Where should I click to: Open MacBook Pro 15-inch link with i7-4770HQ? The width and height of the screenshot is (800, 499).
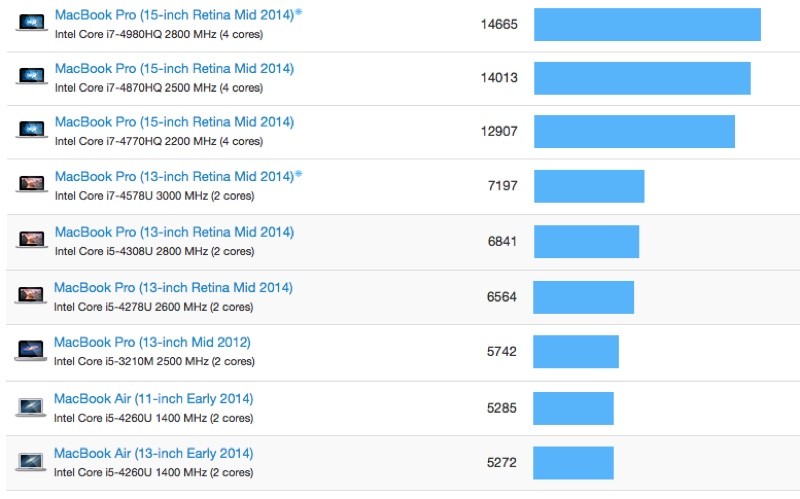tap(174, 122)
